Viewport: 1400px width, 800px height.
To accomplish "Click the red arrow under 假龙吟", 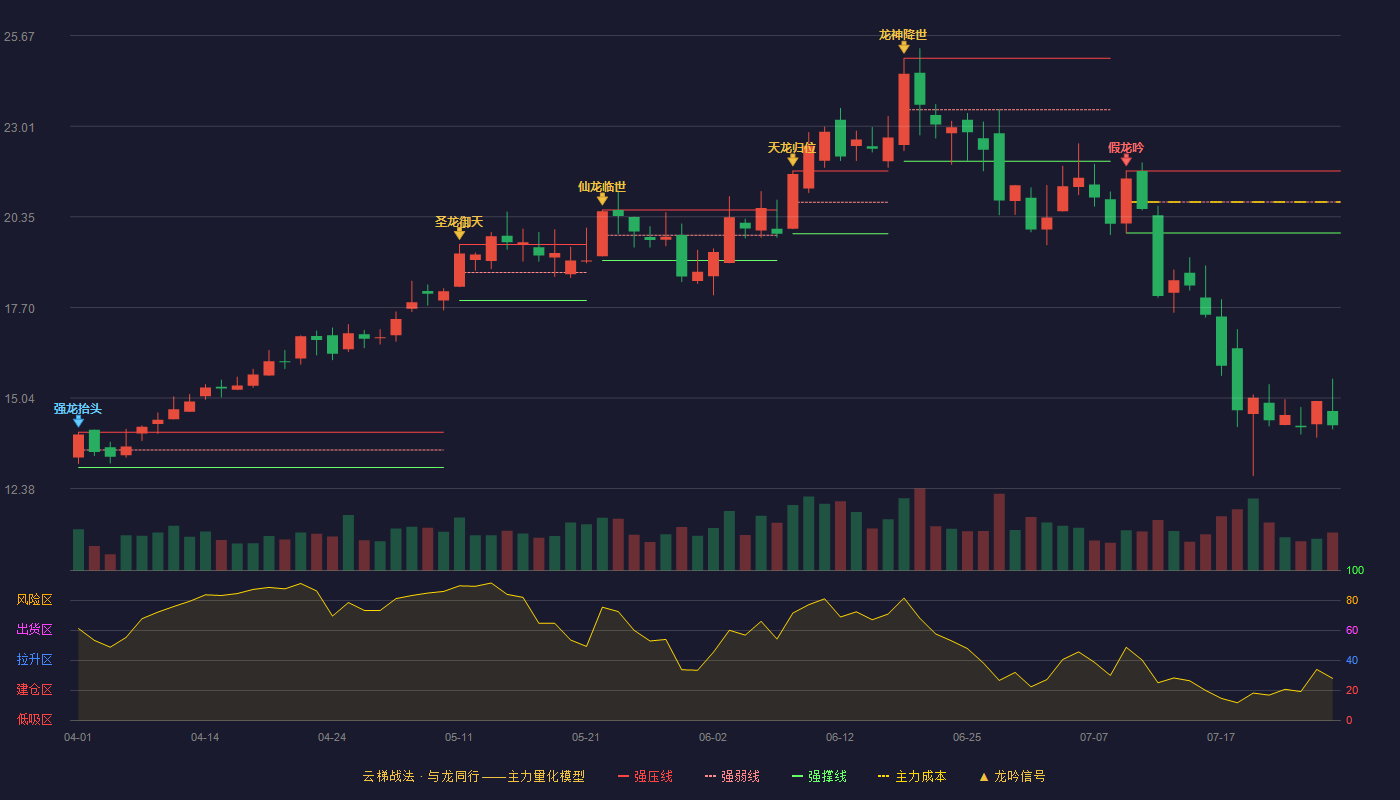I will click(x=1126, y=161).
